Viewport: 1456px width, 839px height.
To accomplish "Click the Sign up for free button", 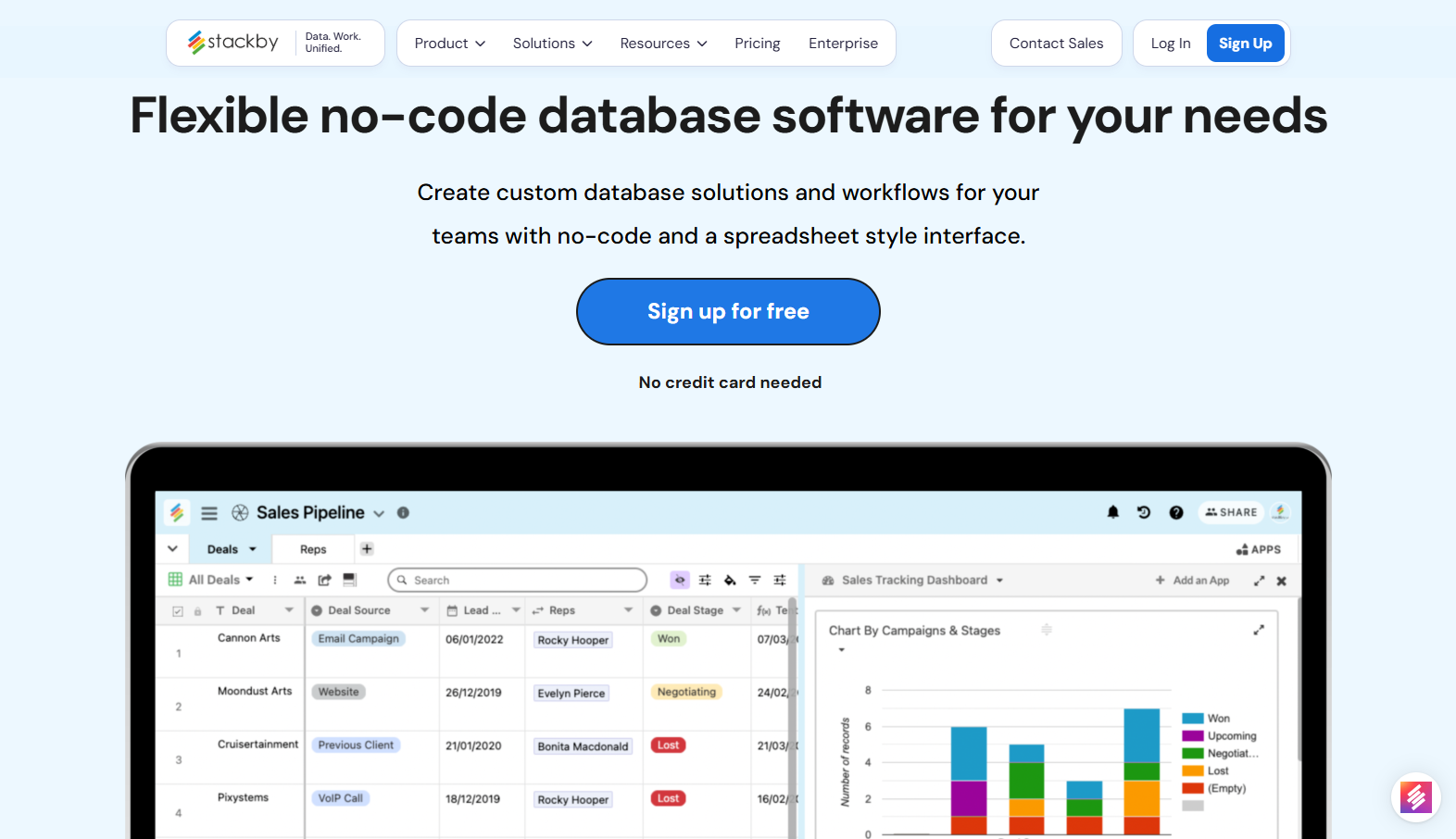I will pos(728,311).
